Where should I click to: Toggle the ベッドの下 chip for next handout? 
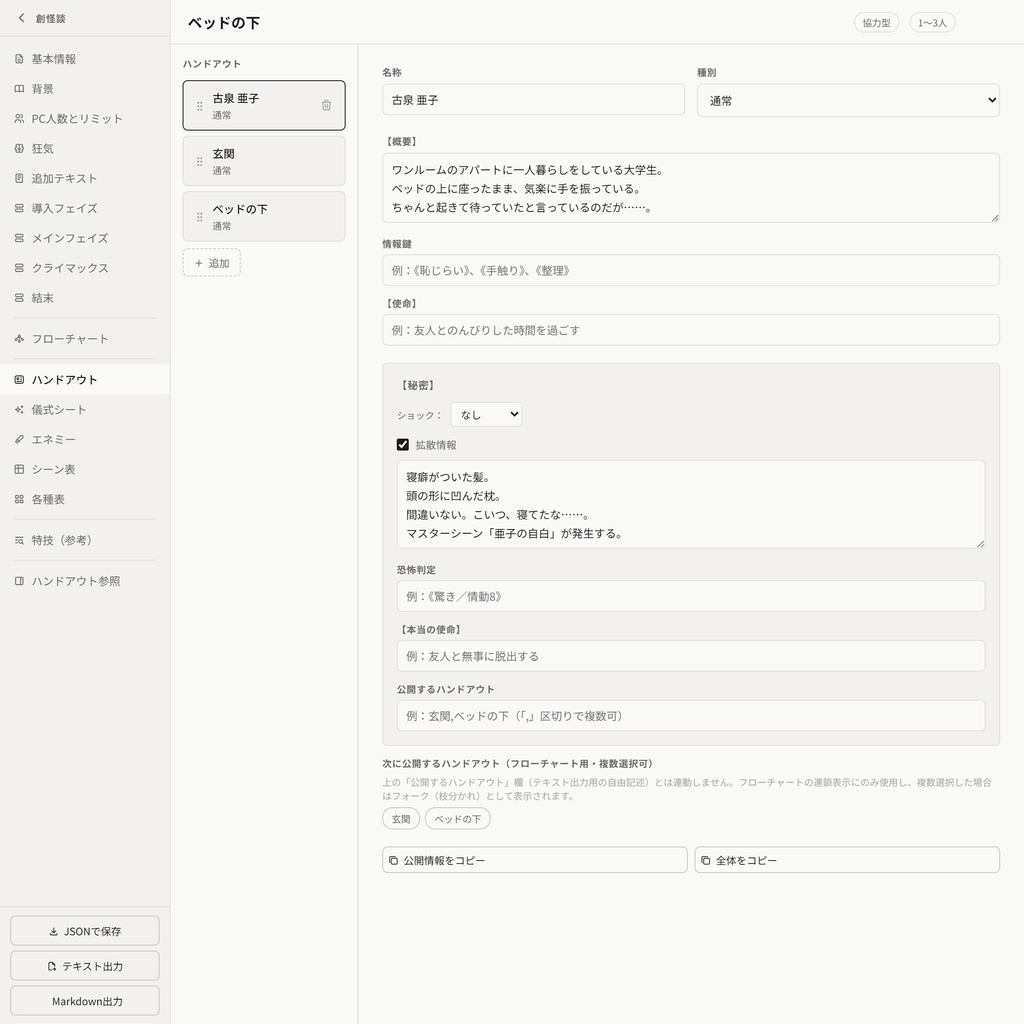(458, 819)
